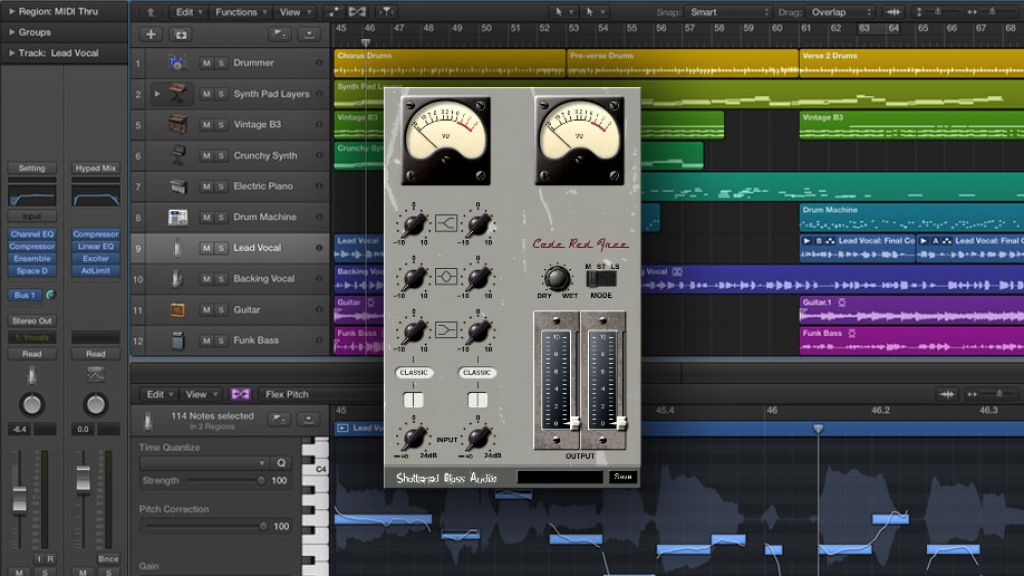Click the Vintage B3 organ icon
Viewport: 1024px width, 576px height.
177,124
